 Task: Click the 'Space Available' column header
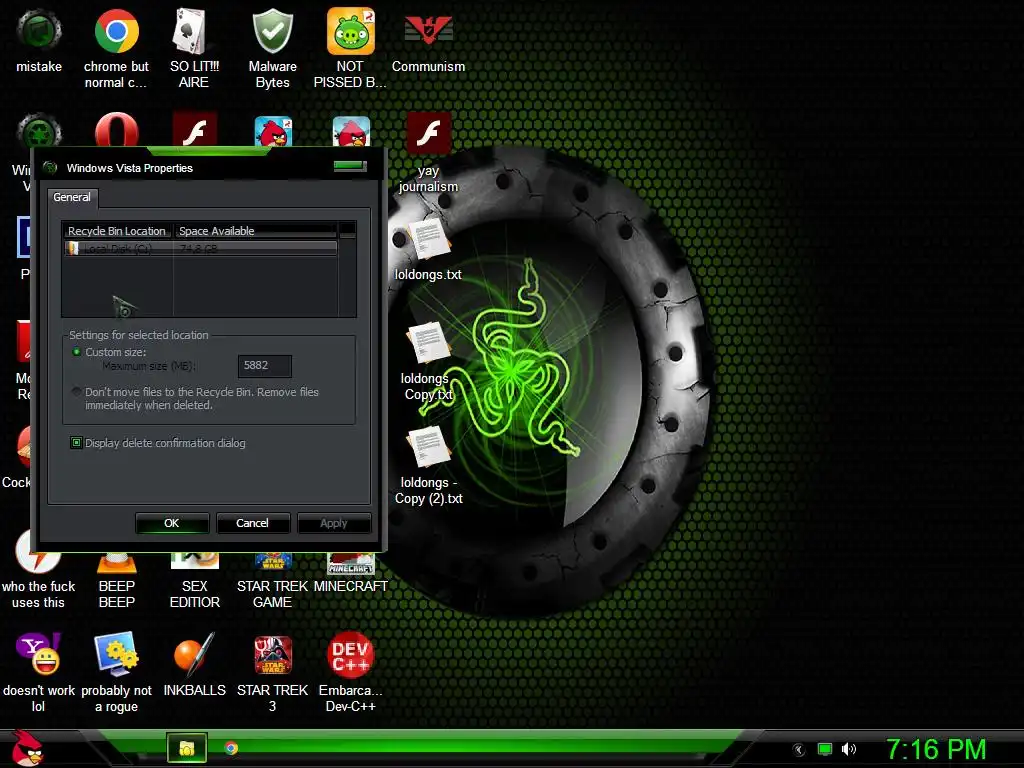tap(255, 231)
